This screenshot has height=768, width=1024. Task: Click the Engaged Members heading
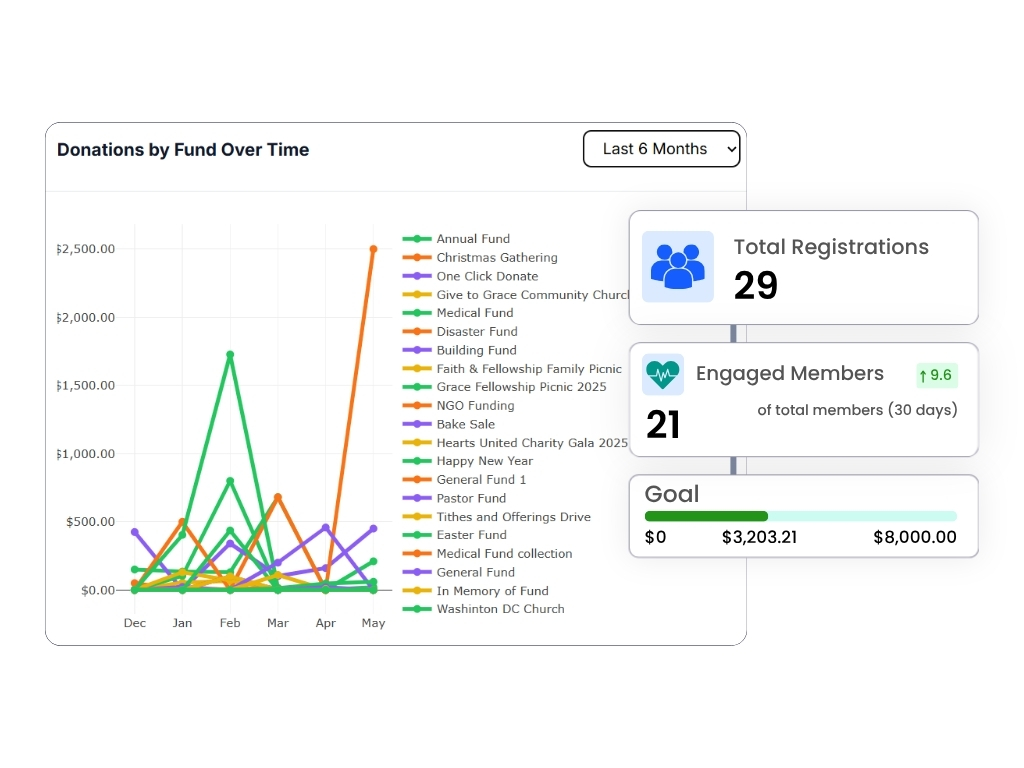790,374
